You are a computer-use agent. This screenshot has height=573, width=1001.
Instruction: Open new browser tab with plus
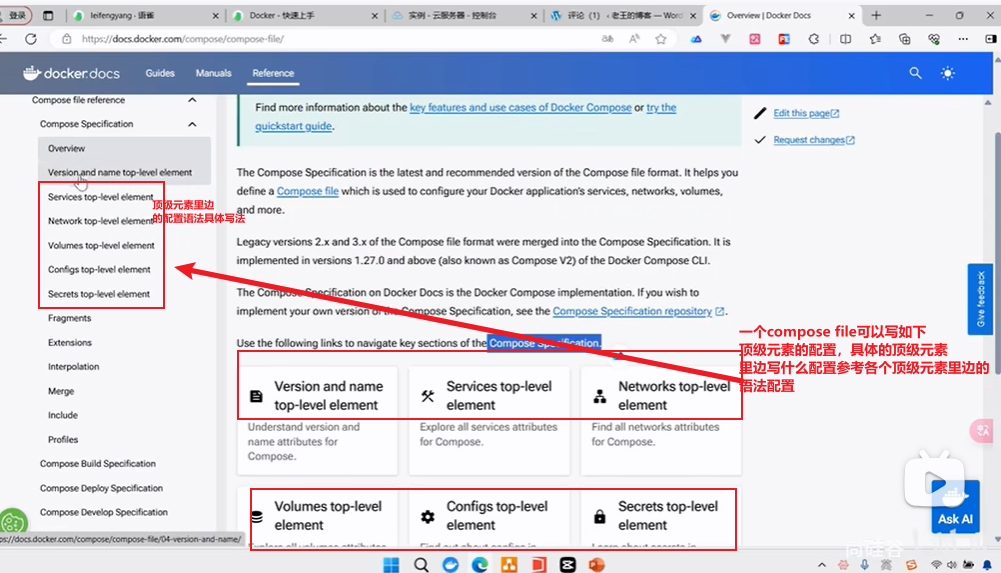(x=876, y=15)
